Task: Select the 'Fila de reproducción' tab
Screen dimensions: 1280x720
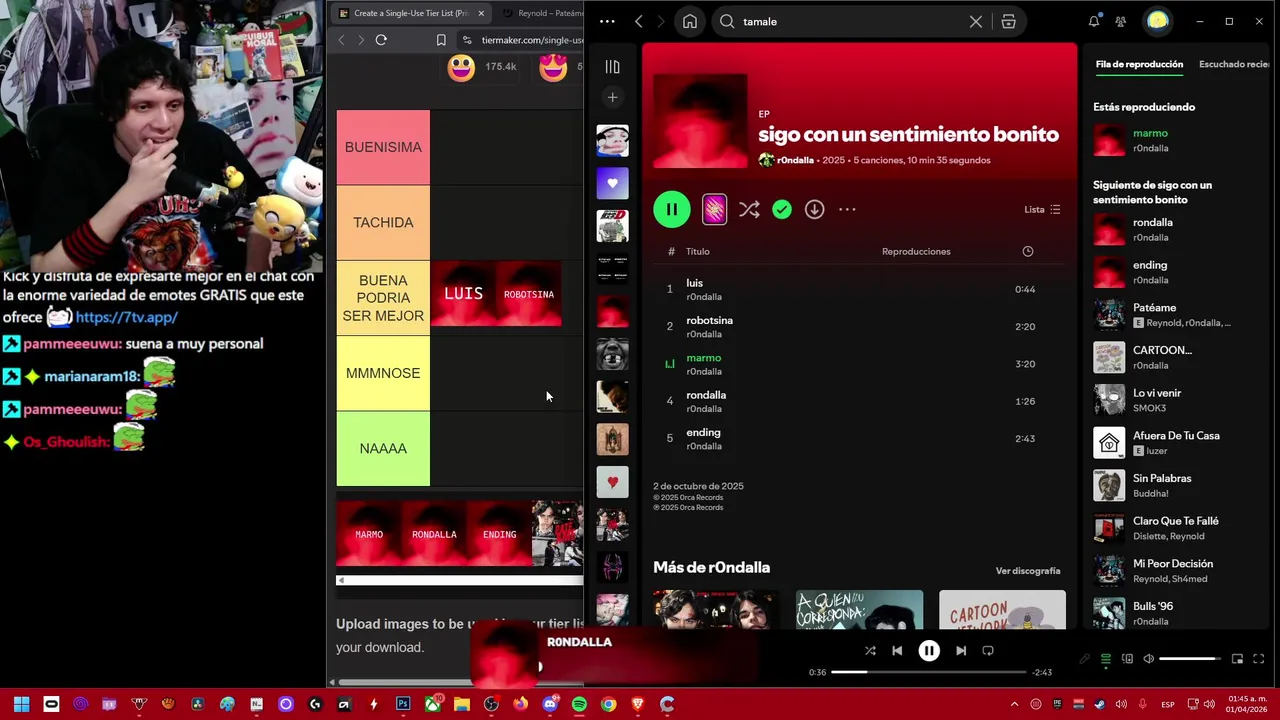Action: (x=1139, y=64)
